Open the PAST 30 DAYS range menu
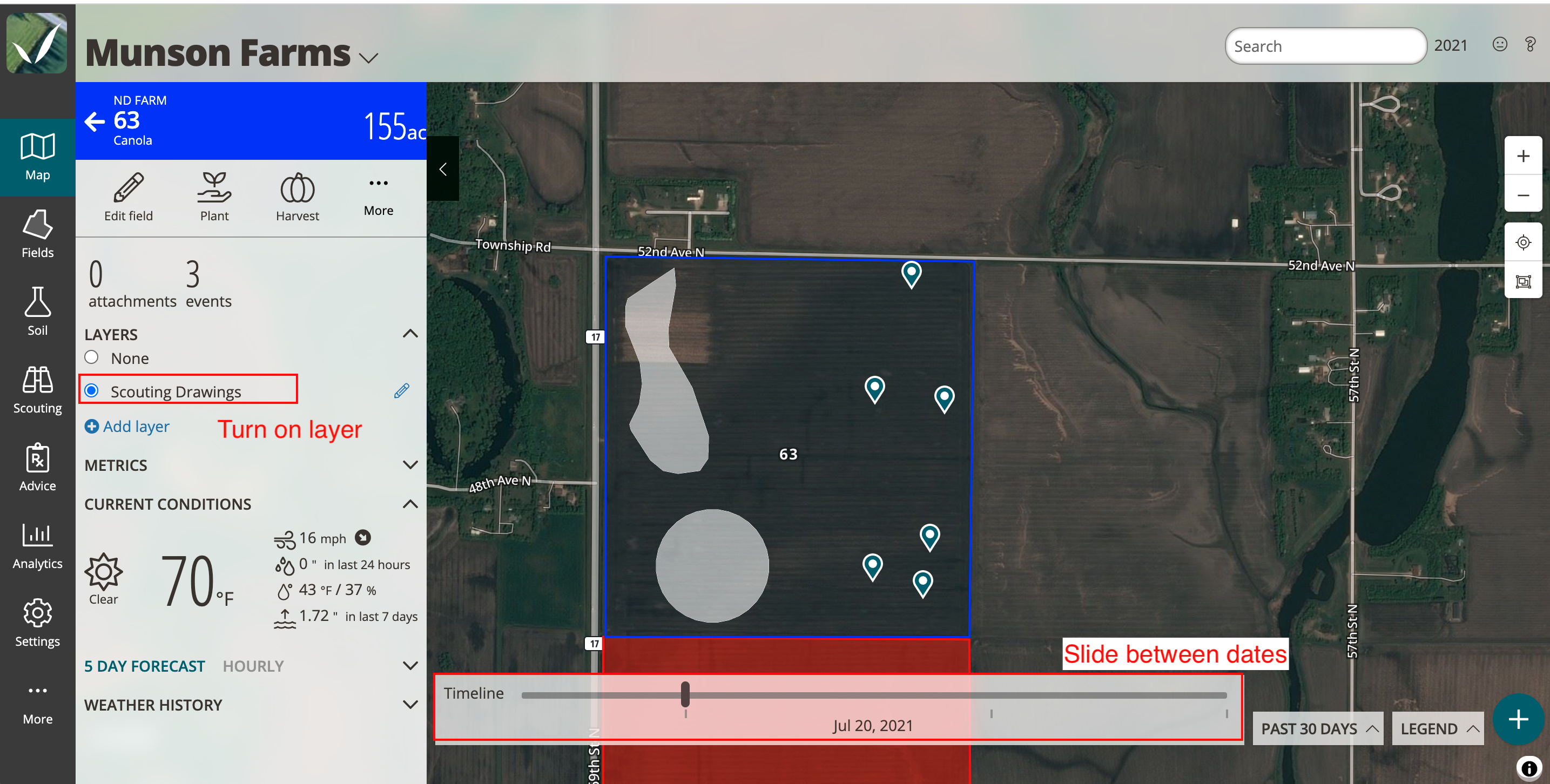Viewport: 1550px width, 784px height. 1318,728
